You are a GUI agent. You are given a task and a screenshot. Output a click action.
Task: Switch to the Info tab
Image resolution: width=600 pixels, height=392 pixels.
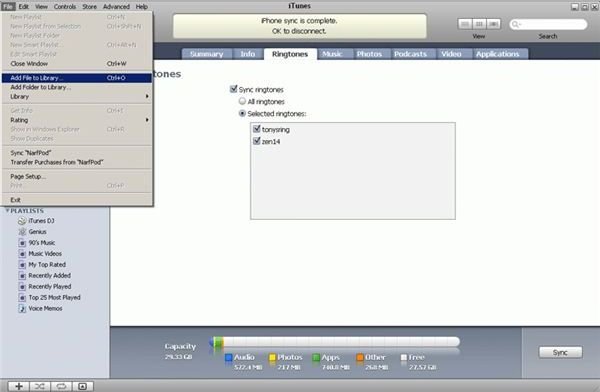click(248, 54)
